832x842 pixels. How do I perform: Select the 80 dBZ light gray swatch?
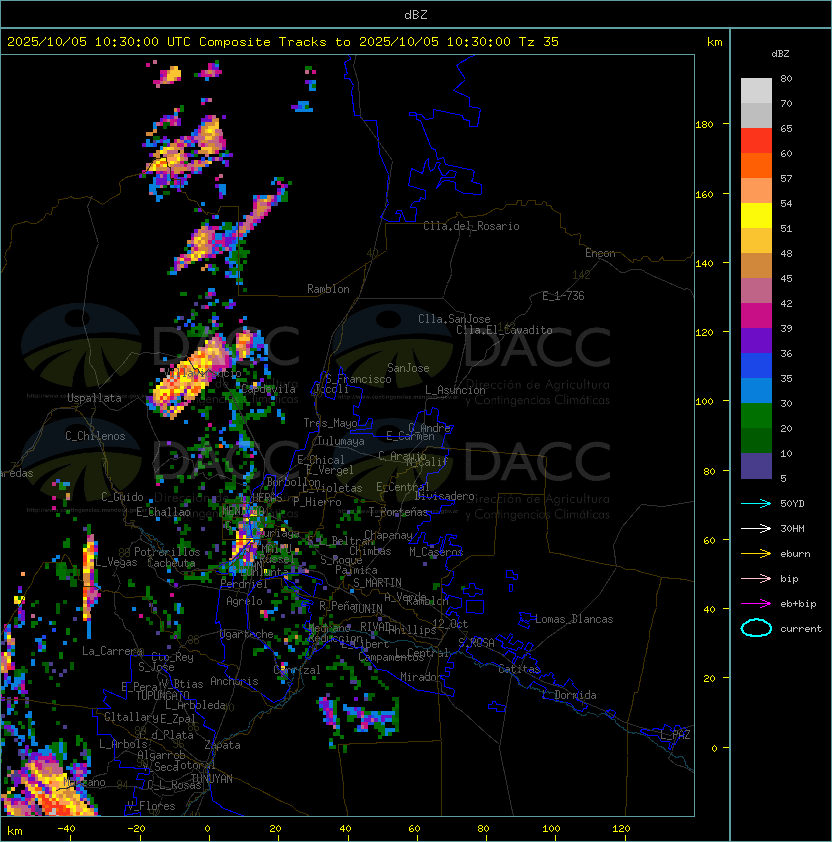coord(756,90)
